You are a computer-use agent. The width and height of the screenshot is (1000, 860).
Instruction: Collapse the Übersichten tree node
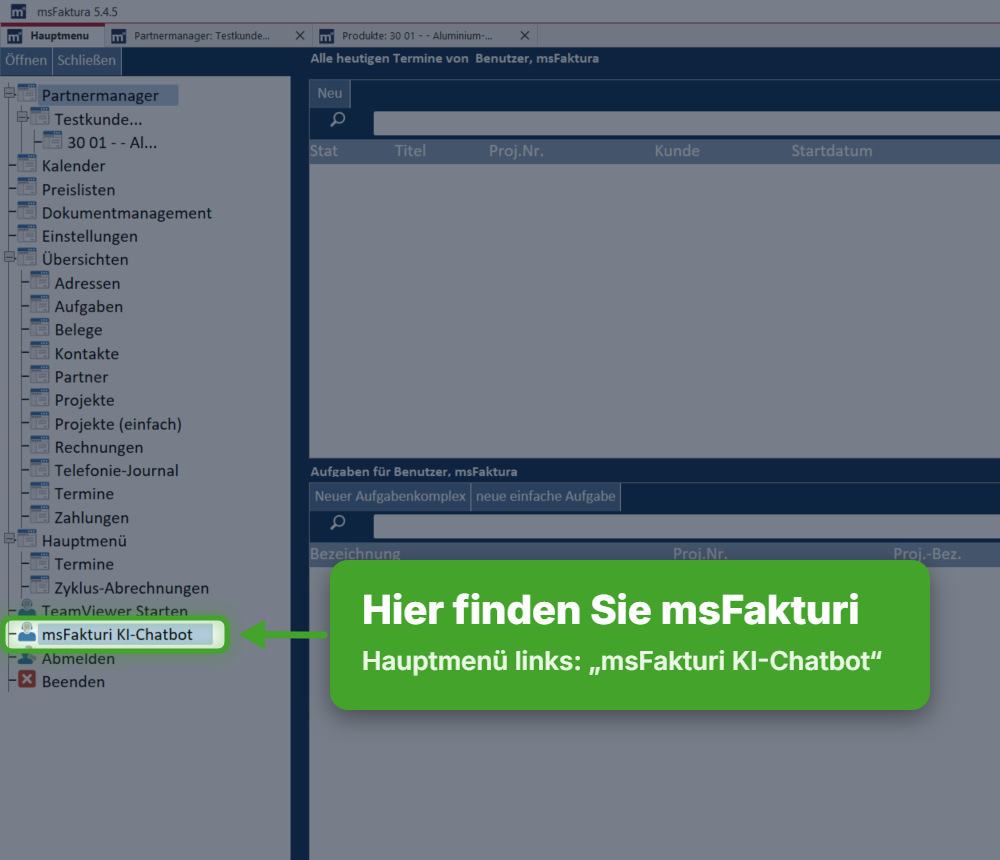[x=10, y=257]
